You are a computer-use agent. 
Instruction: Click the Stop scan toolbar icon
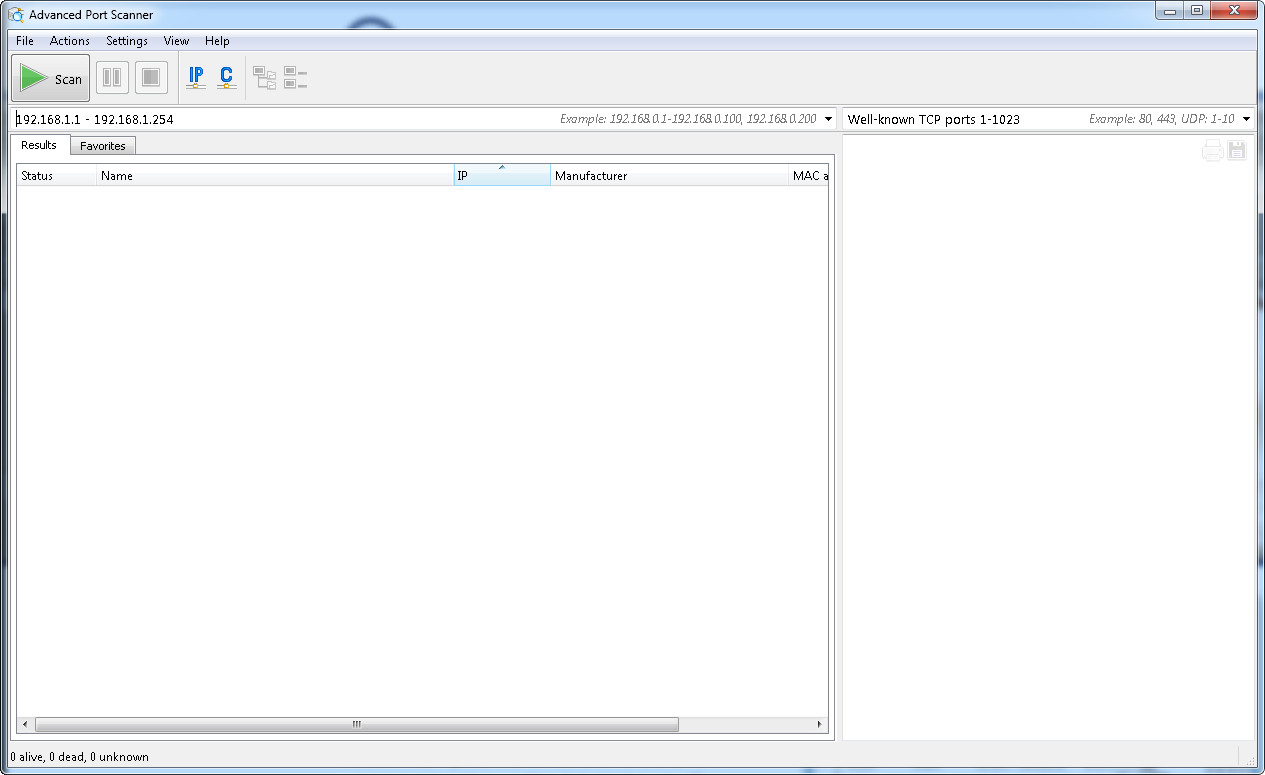(x=151, y=77)
